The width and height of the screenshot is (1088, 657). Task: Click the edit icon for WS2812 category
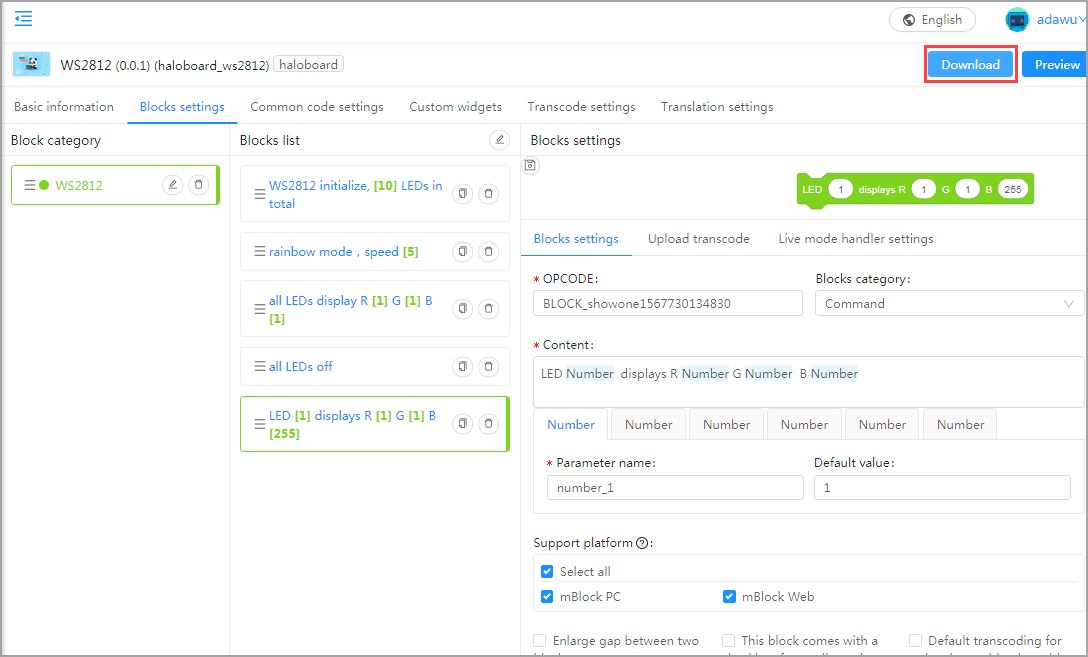173,185
